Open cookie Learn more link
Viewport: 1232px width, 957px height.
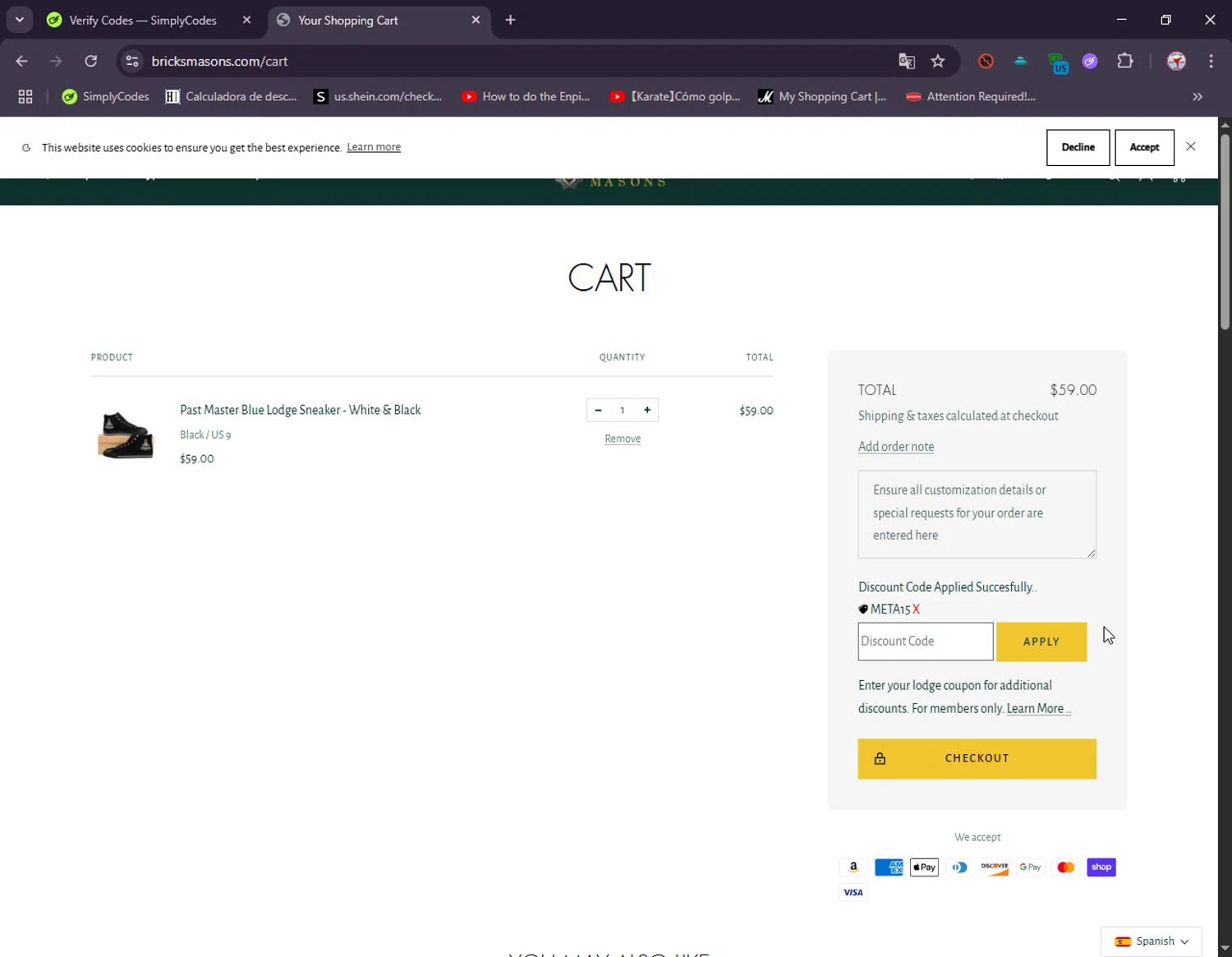point(374,147)
